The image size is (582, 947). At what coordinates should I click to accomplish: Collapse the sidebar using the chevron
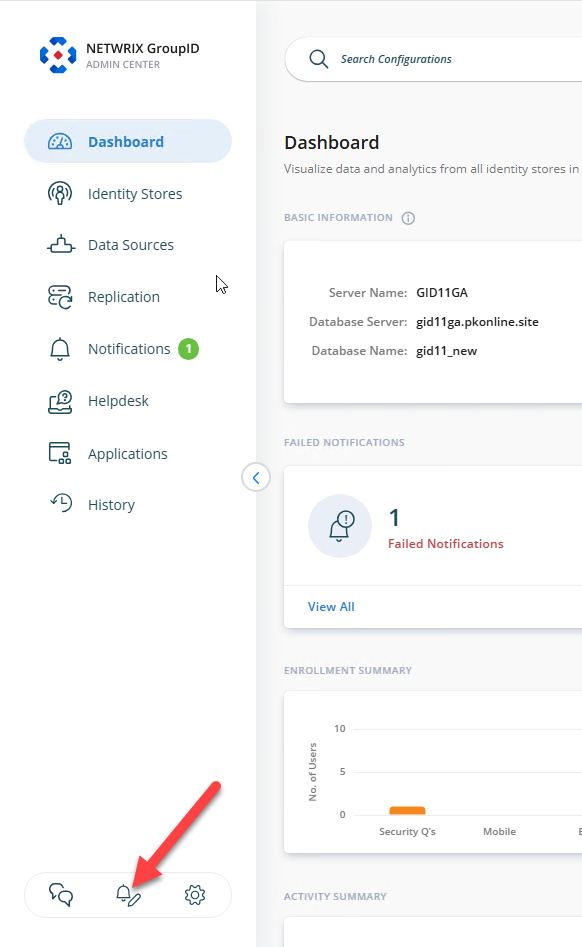point(256,477)
